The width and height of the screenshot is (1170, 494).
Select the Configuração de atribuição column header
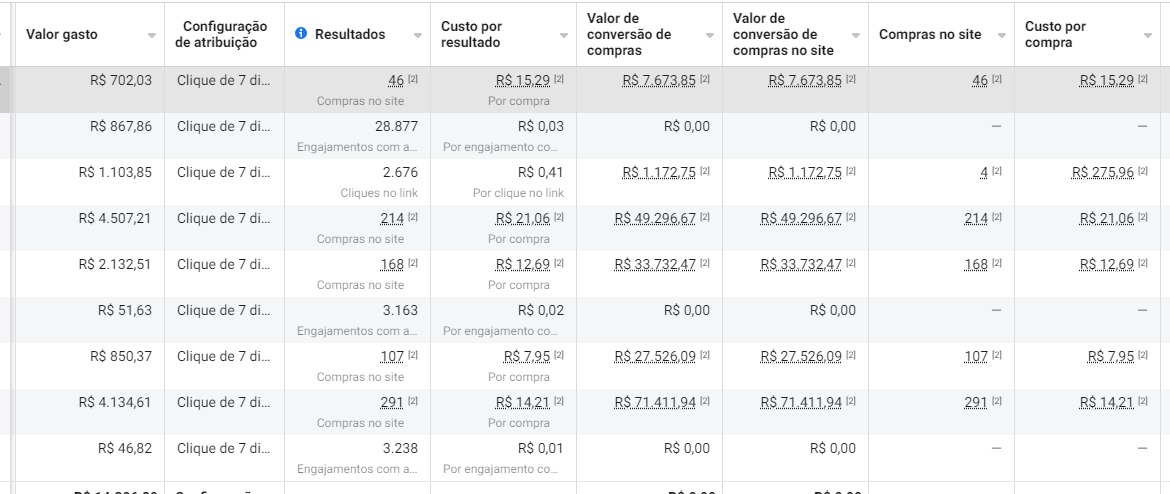tap(221, 34)
